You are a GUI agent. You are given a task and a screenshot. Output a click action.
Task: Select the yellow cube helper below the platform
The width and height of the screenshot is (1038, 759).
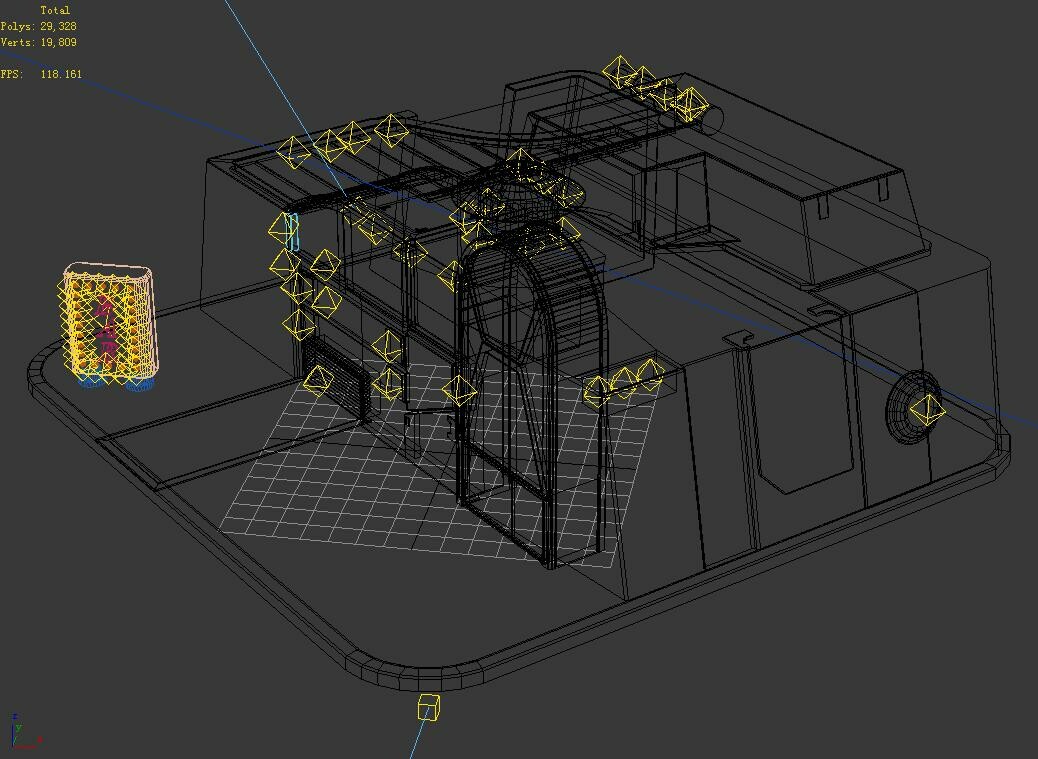pyautogui.click(x=428, y=707)
